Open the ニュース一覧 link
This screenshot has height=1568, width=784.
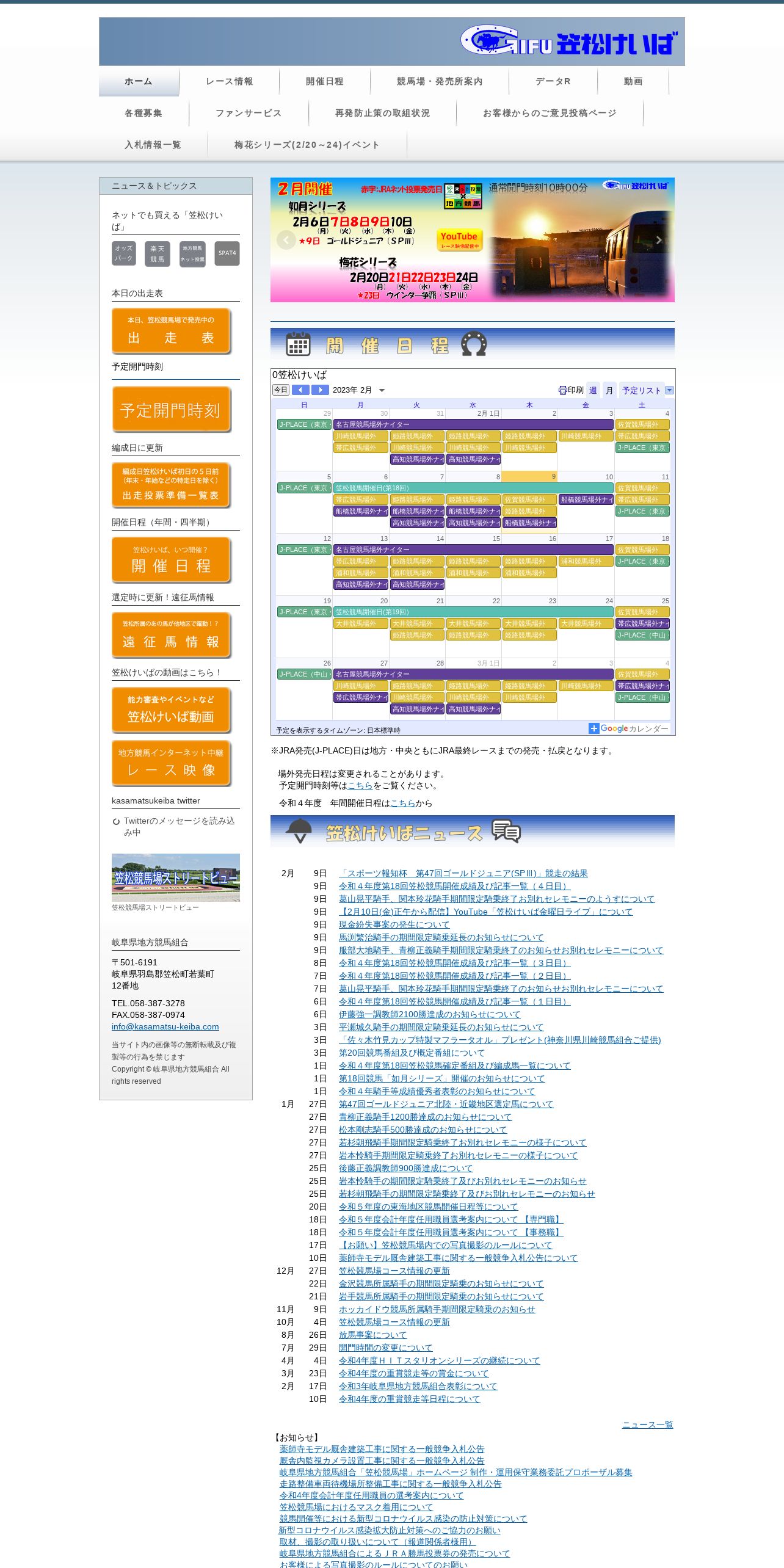pos(647,1425)
